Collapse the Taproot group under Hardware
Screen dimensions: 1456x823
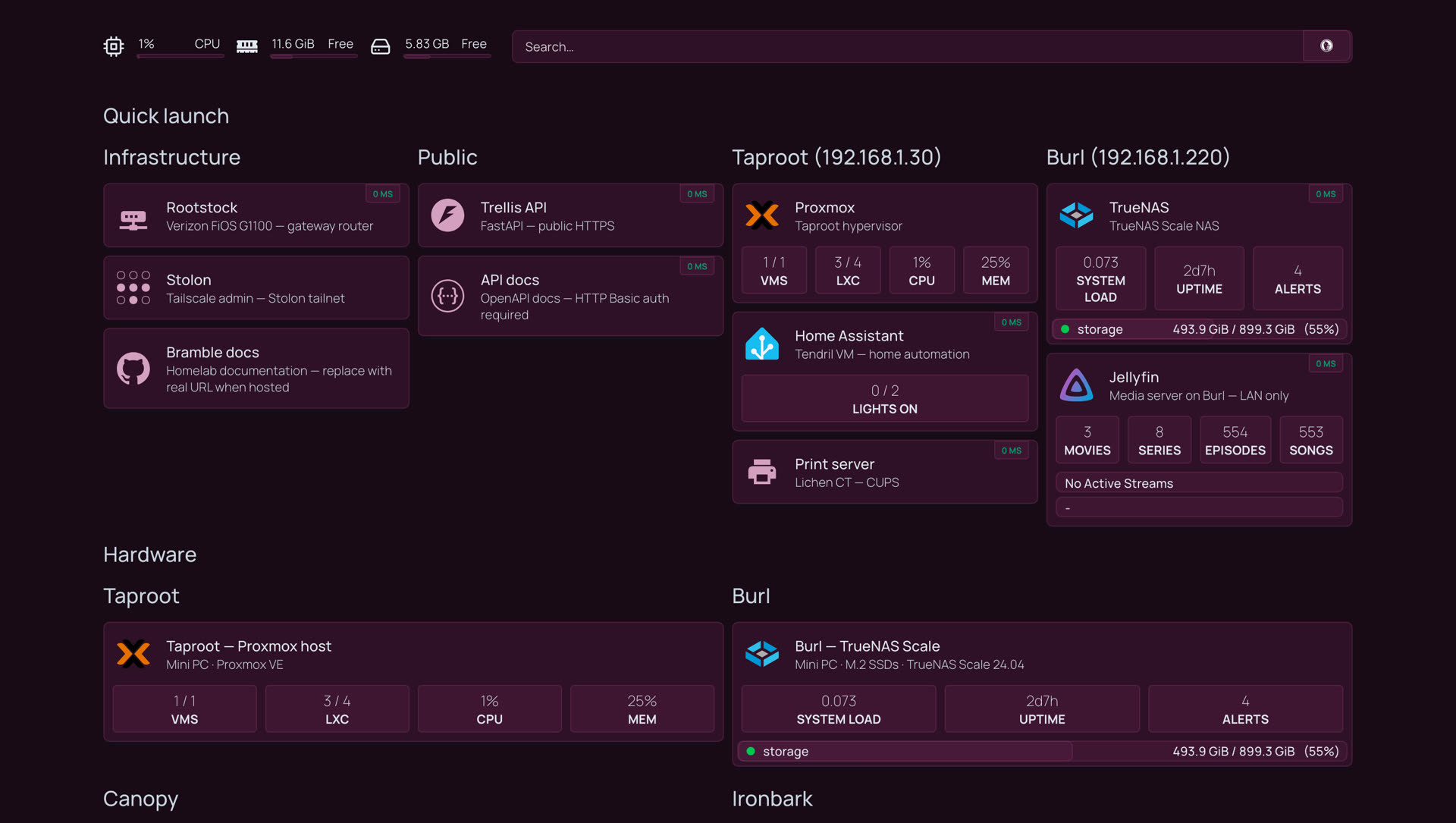141,596
